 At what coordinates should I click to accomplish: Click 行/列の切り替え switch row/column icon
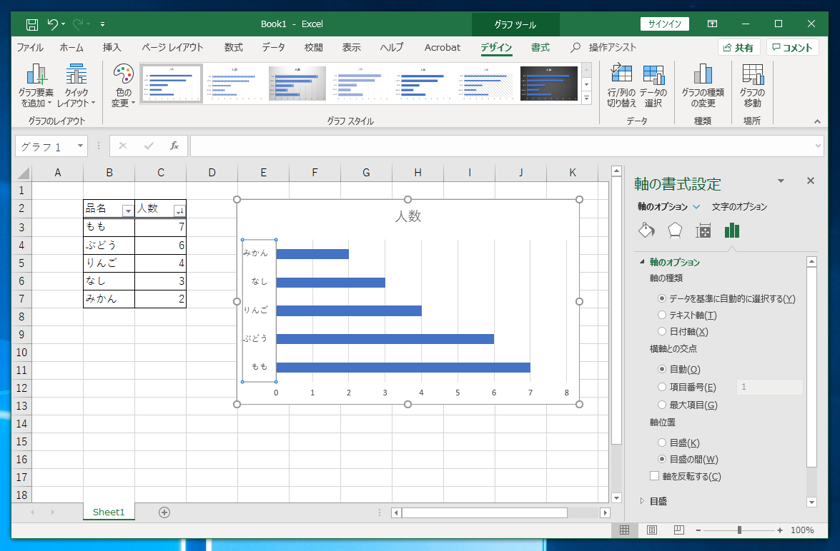tap(621, 85)
